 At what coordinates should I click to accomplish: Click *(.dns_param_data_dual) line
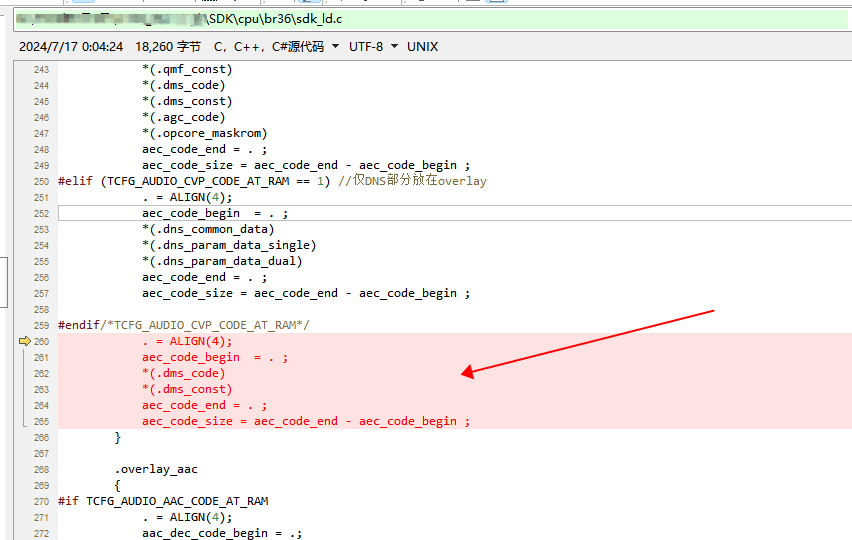pyautogui.click(x=222, y=261)
